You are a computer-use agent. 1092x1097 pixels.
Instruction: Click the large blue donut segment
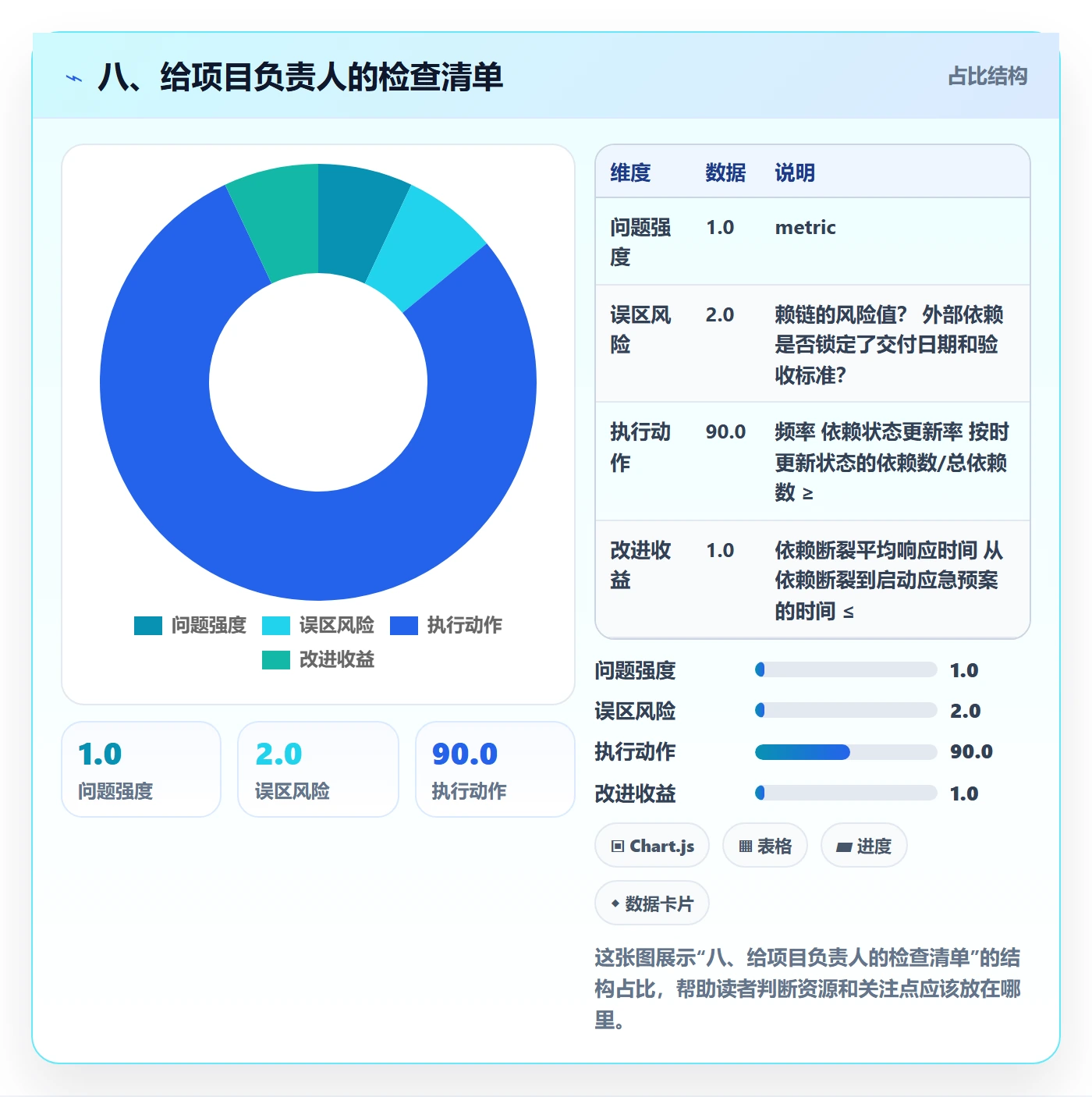[318, 546]
